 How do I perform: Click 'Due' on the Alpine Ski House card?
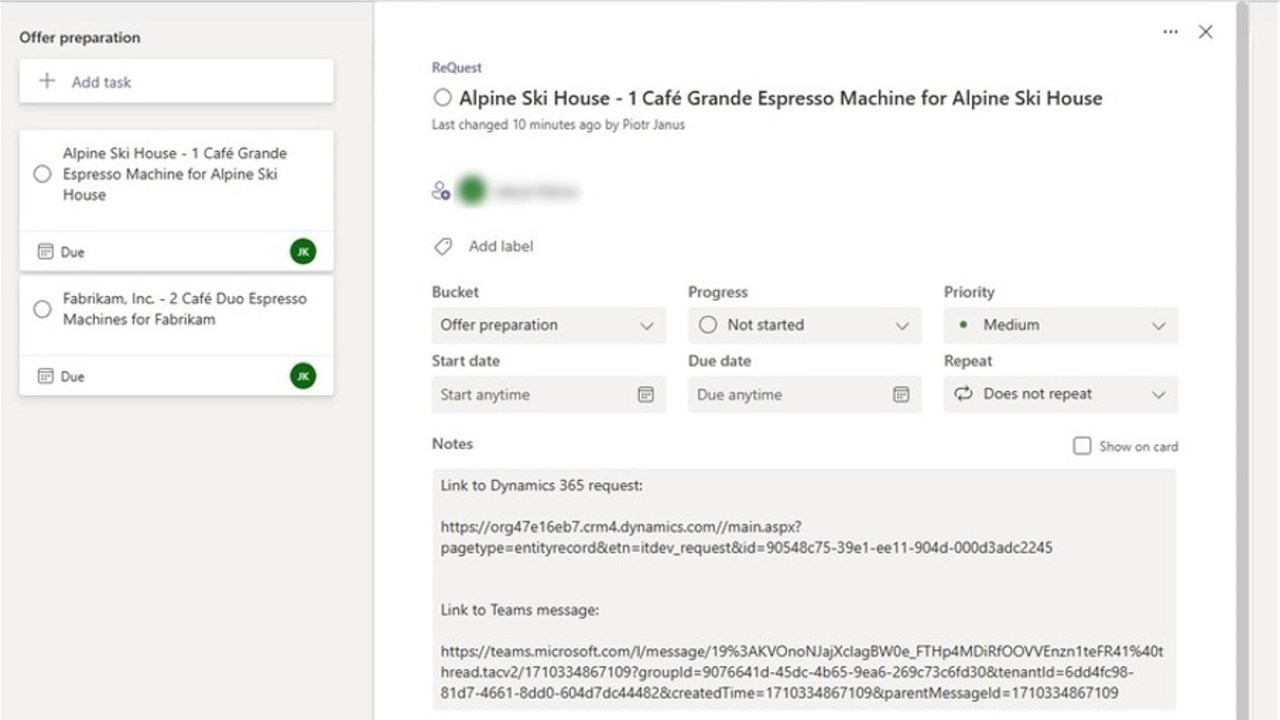point(73,252)
